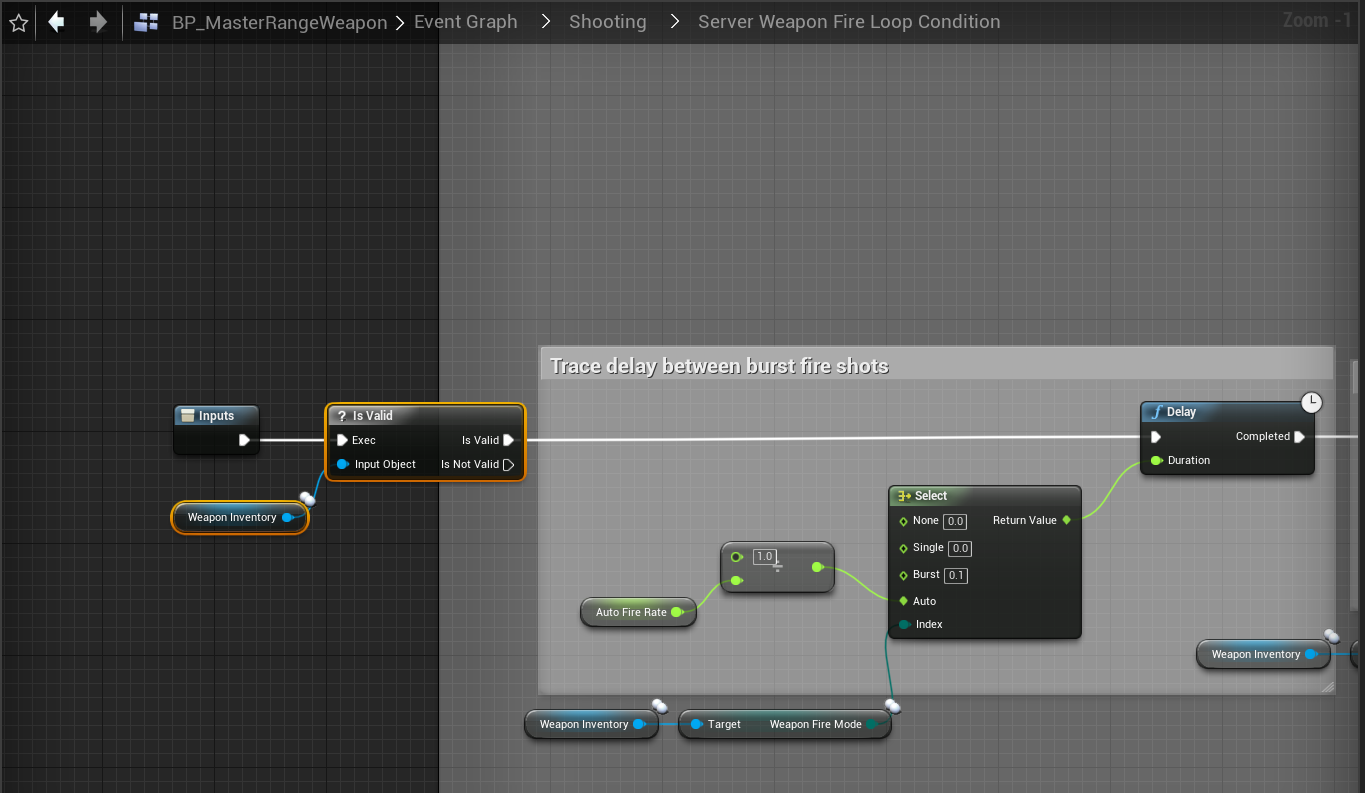Click the comment box resize handle corner
The height and width of the screenshot is (793, 1365).
click(1326, 687)
